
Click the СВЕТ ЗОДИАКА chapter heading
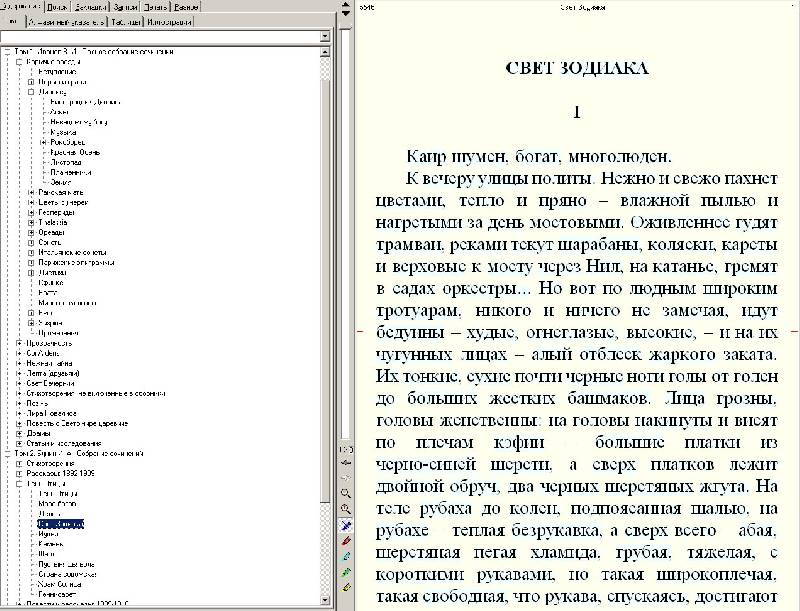577,68
